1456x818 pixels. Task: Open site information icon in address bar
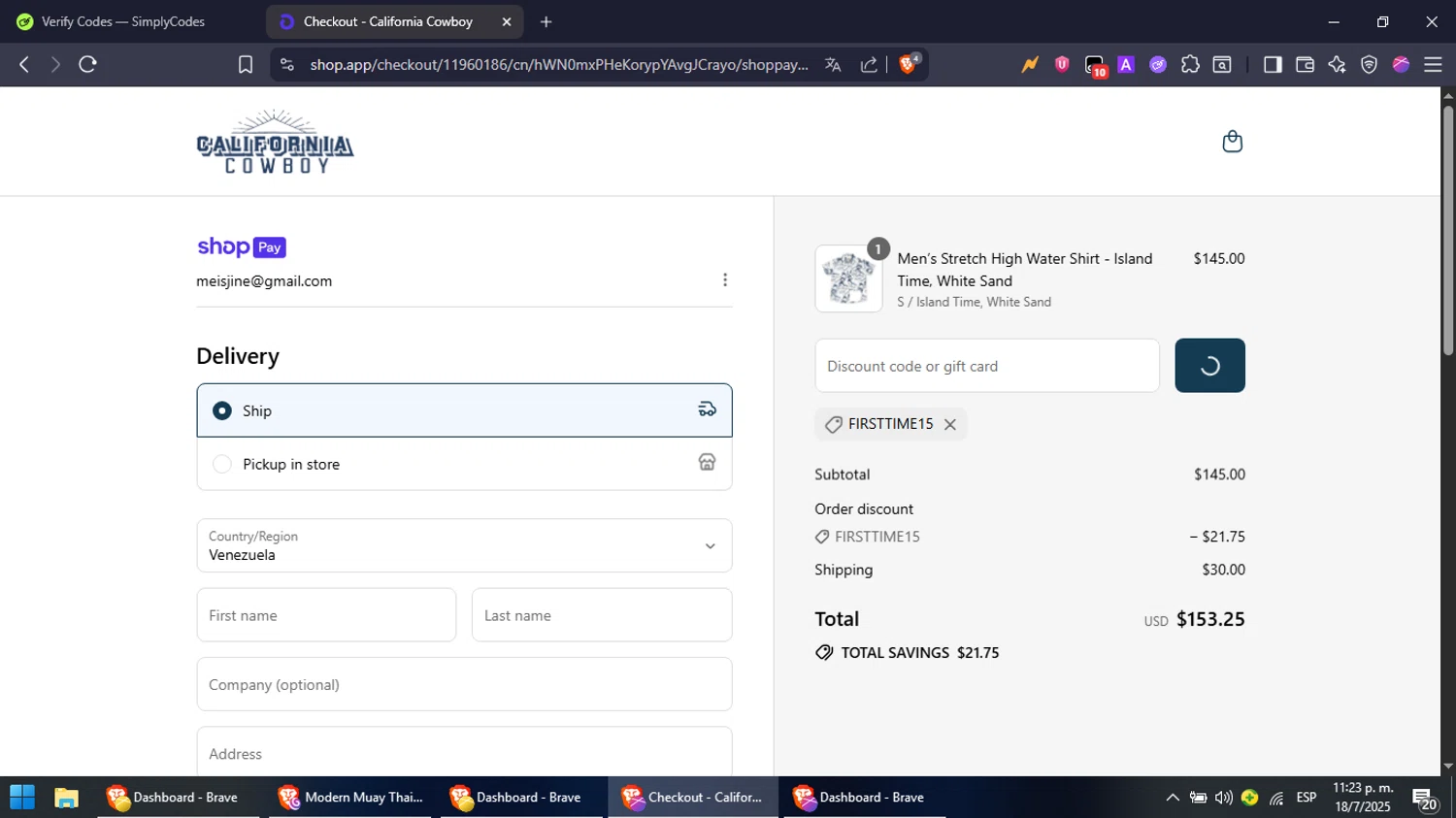pos(286,64)
